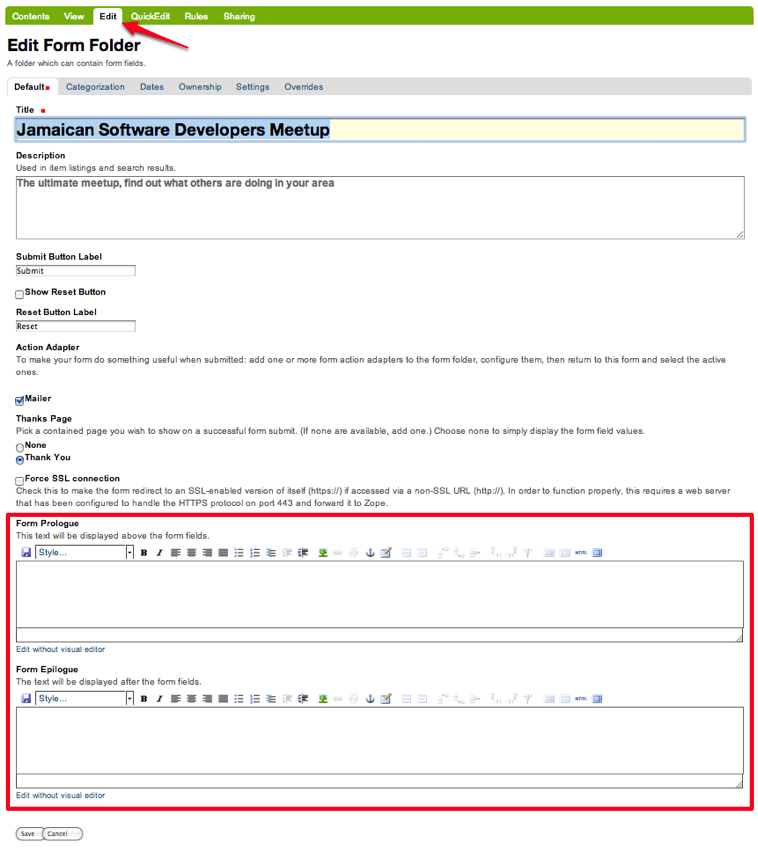The image size is (758, 851).
Task: Toggle bold in Form Epilogue editor
Action: 144,698
